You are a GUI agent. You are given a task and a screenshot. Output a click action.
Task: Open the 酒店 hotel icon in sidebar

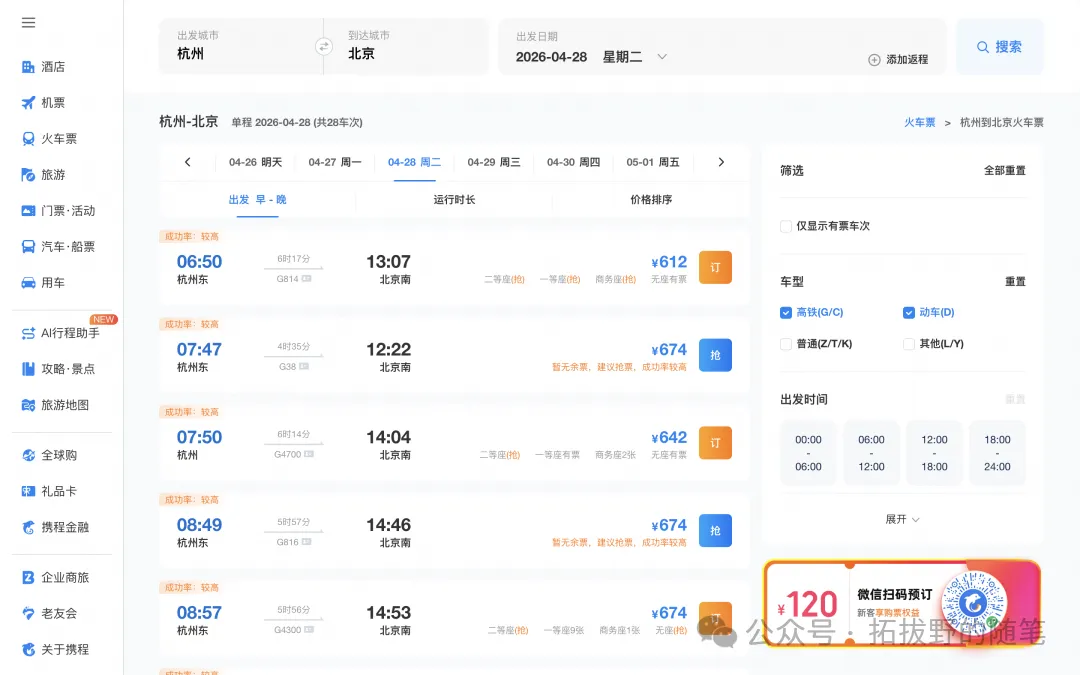(x=28, y=67)
